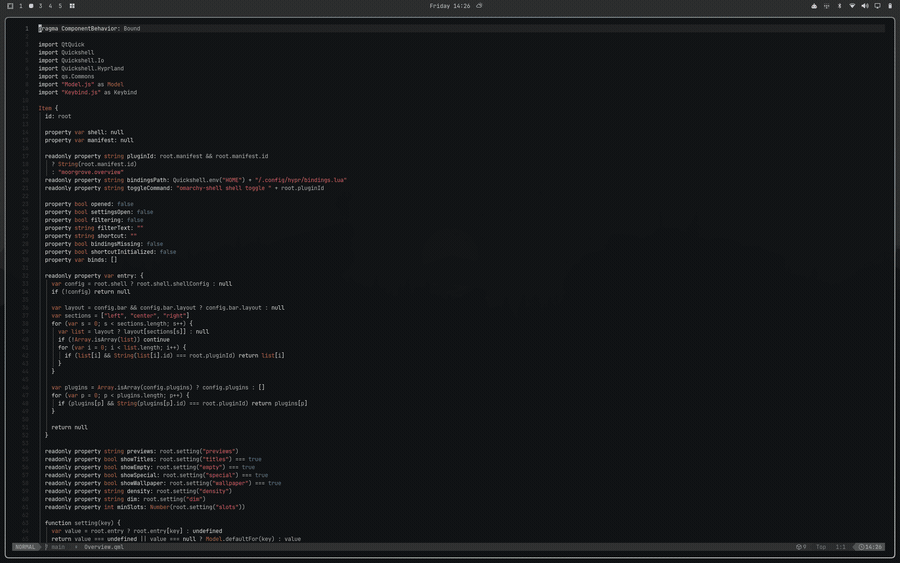Viewport: 900px width, 563px height.
Task: Click the 1:1 cursor position indicator
Action: [x=840, y=547]
